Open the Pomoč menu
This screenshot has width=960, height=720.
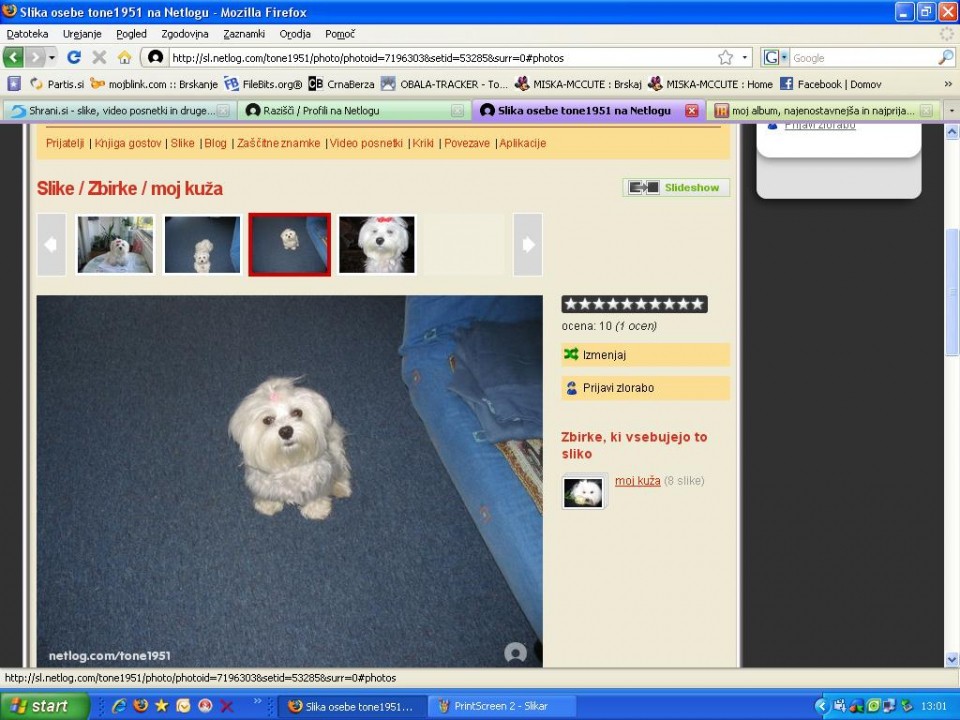coord(340,34)
